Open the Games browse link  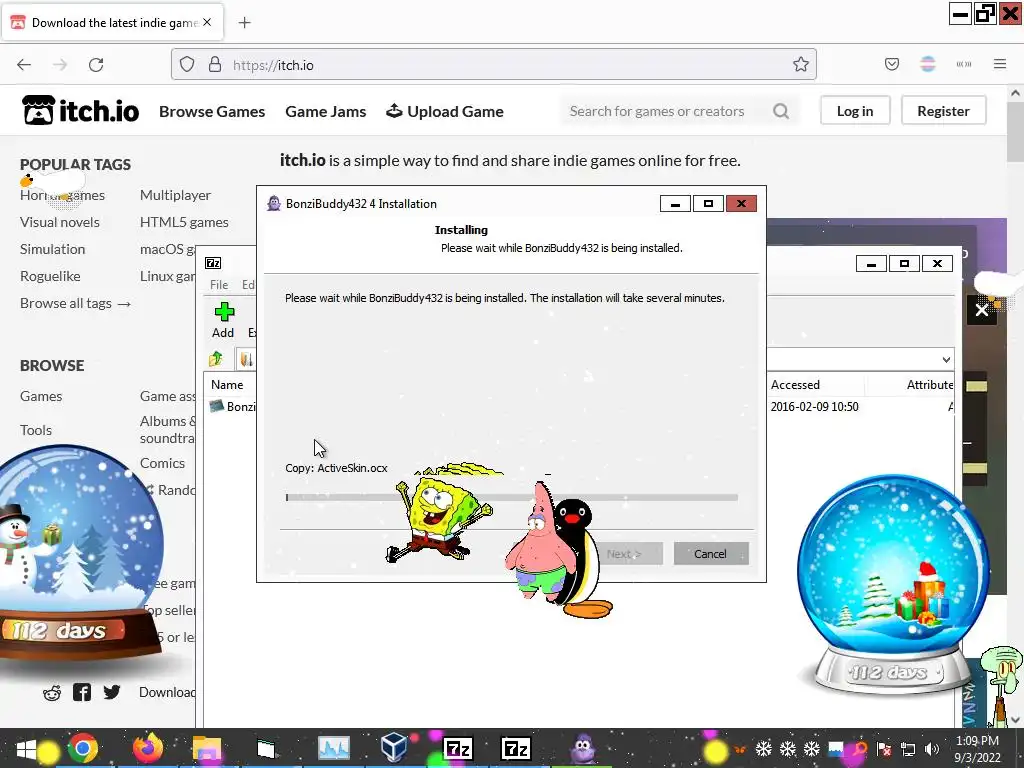41,396
